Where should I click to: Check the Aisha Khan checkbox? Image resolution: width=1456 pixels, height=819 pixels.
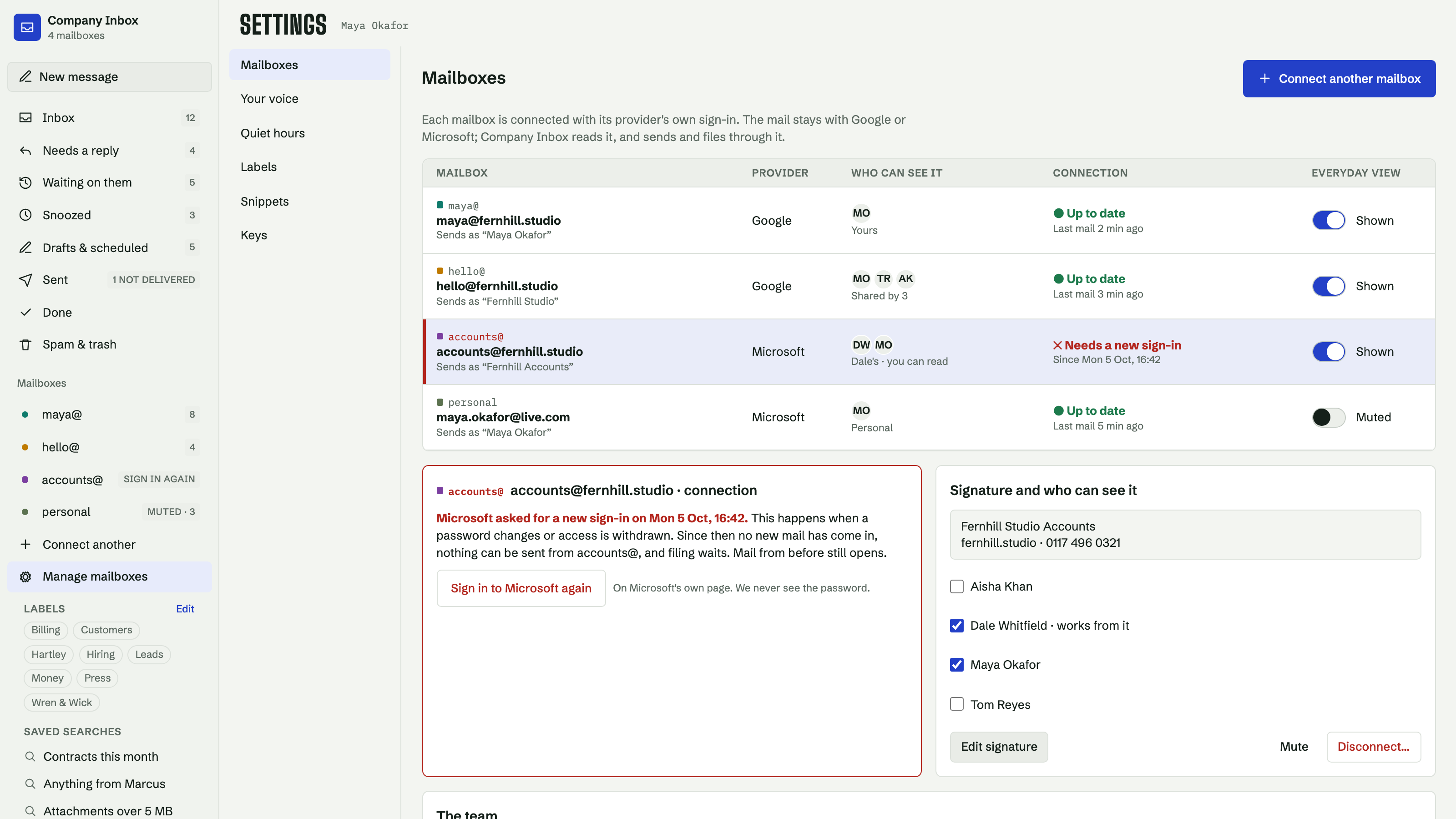point(957,586)
